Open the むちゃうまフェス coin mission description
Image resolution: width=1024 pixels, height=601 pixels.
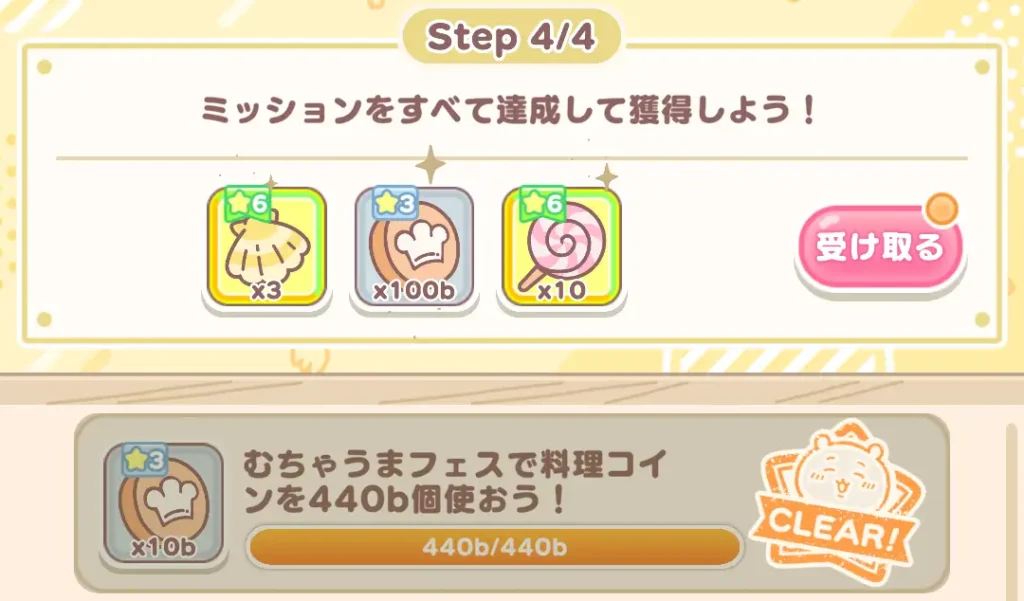(455, 483)
